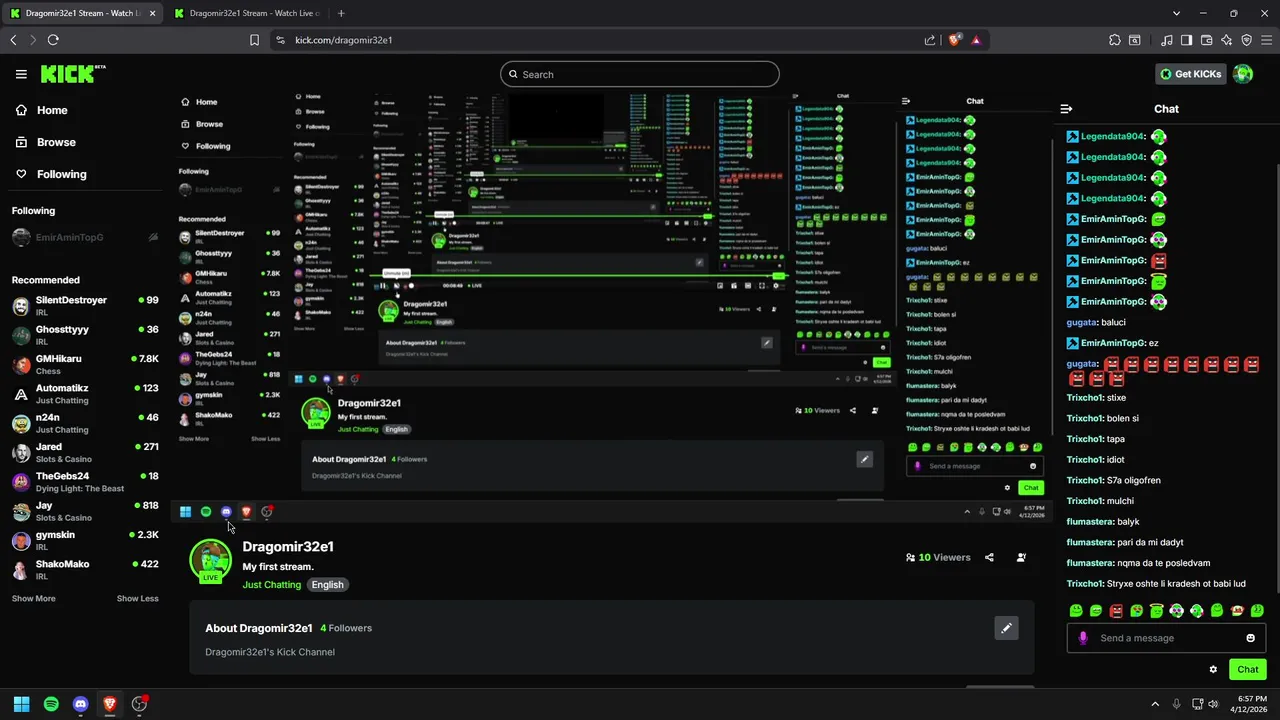Click username flumastera on the balyk message
The image size is (1280, 720).
point(1089,521)
